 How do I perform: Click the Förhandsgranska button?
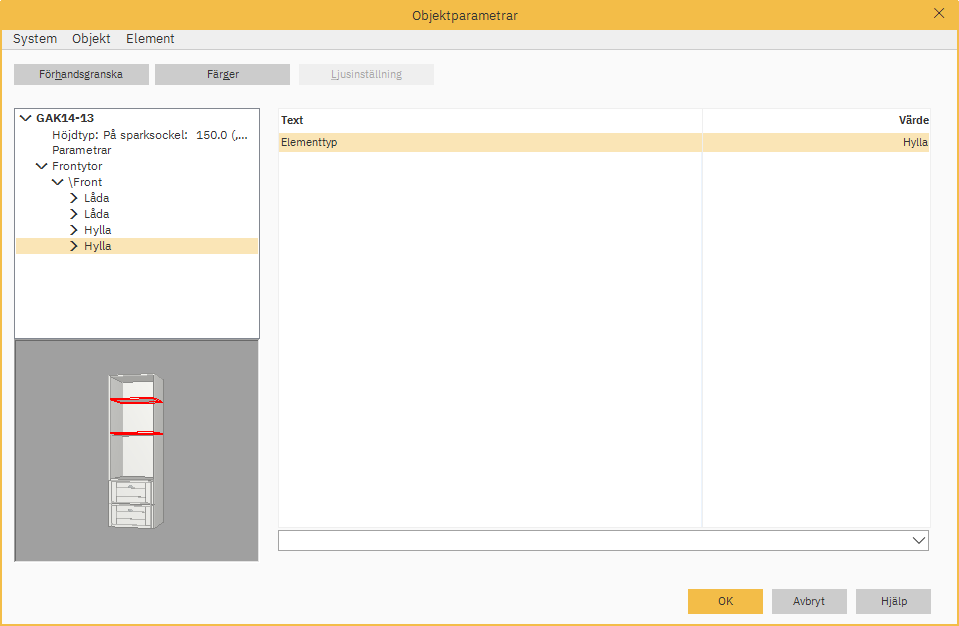click(x=81, y=73)
